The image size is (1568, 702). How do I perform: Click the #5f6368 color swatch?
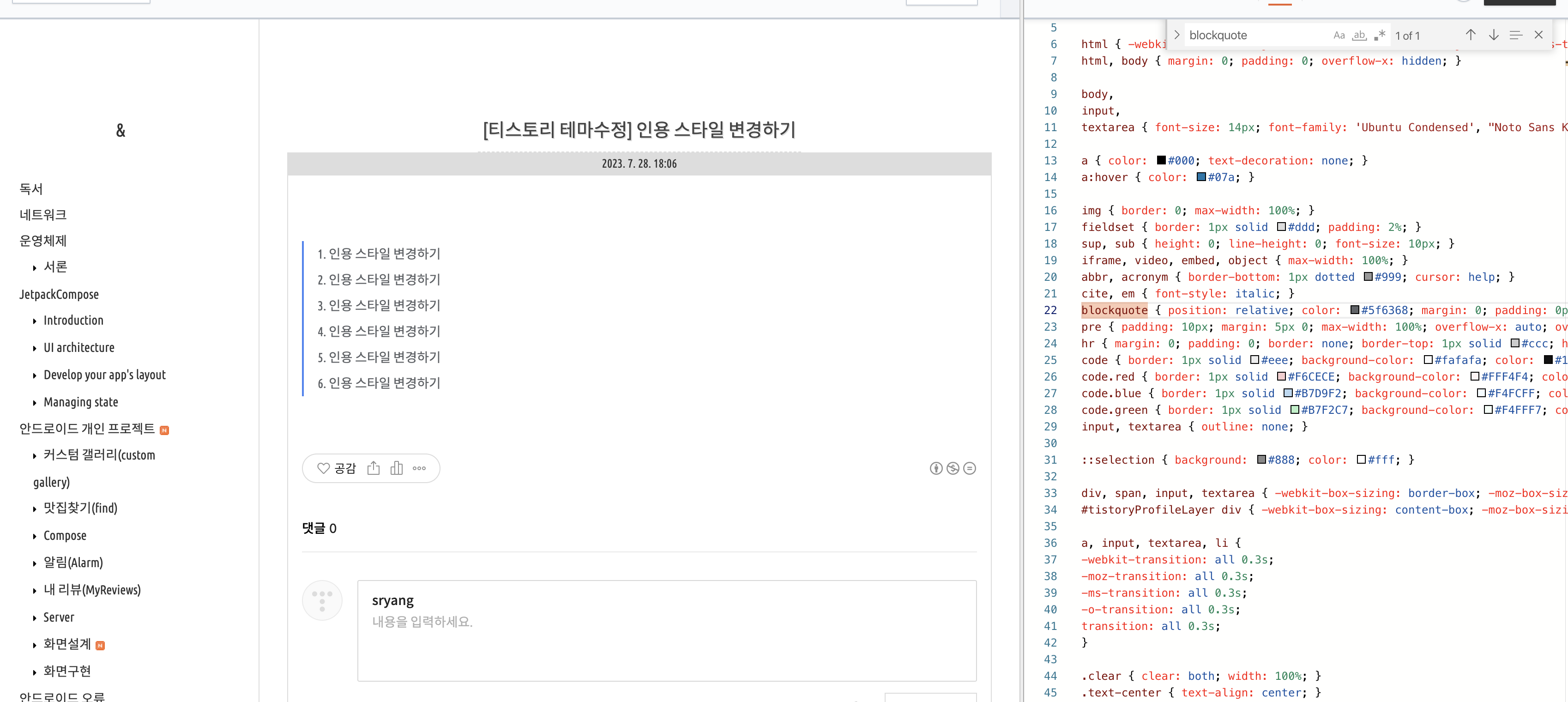[1354, 310]
